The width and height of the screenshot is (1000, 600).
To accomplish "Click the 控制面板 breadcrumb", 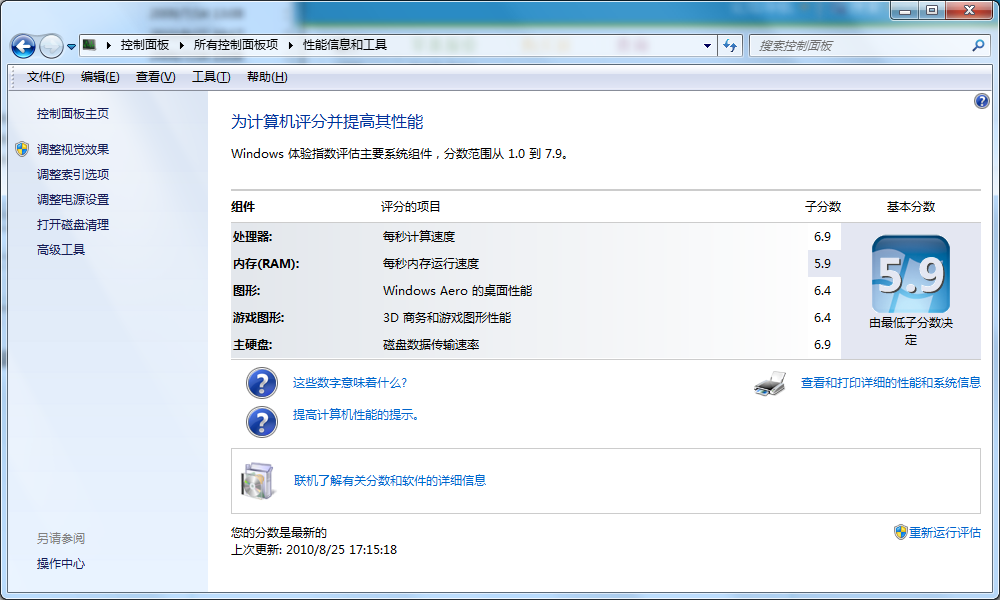I will pyautogui.click(x=145, y=45).
